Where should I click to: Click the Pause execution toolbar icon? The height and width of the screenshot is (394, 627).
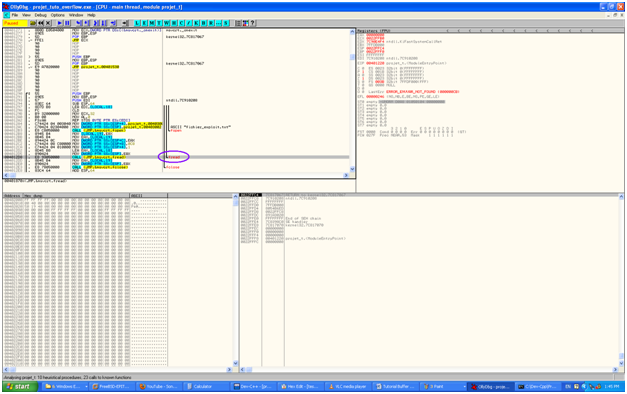coord(68,23)
